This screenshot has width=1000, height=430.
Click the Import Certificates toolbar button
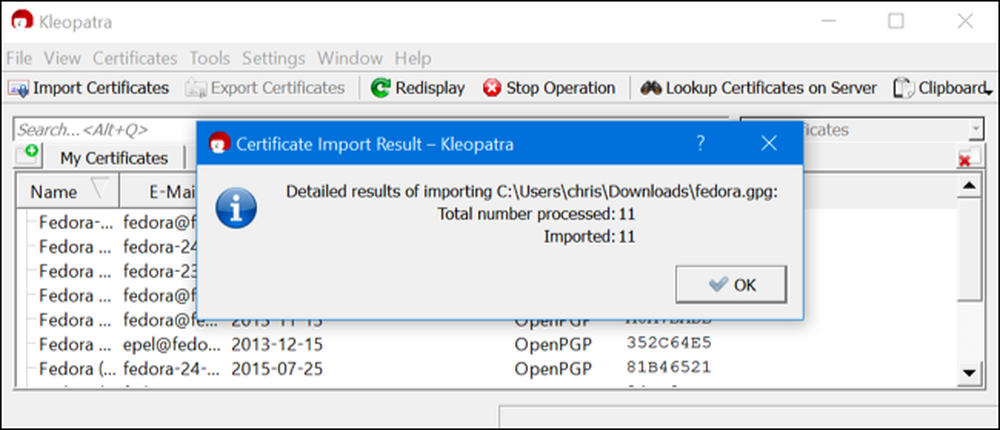(x=89, y=87)
